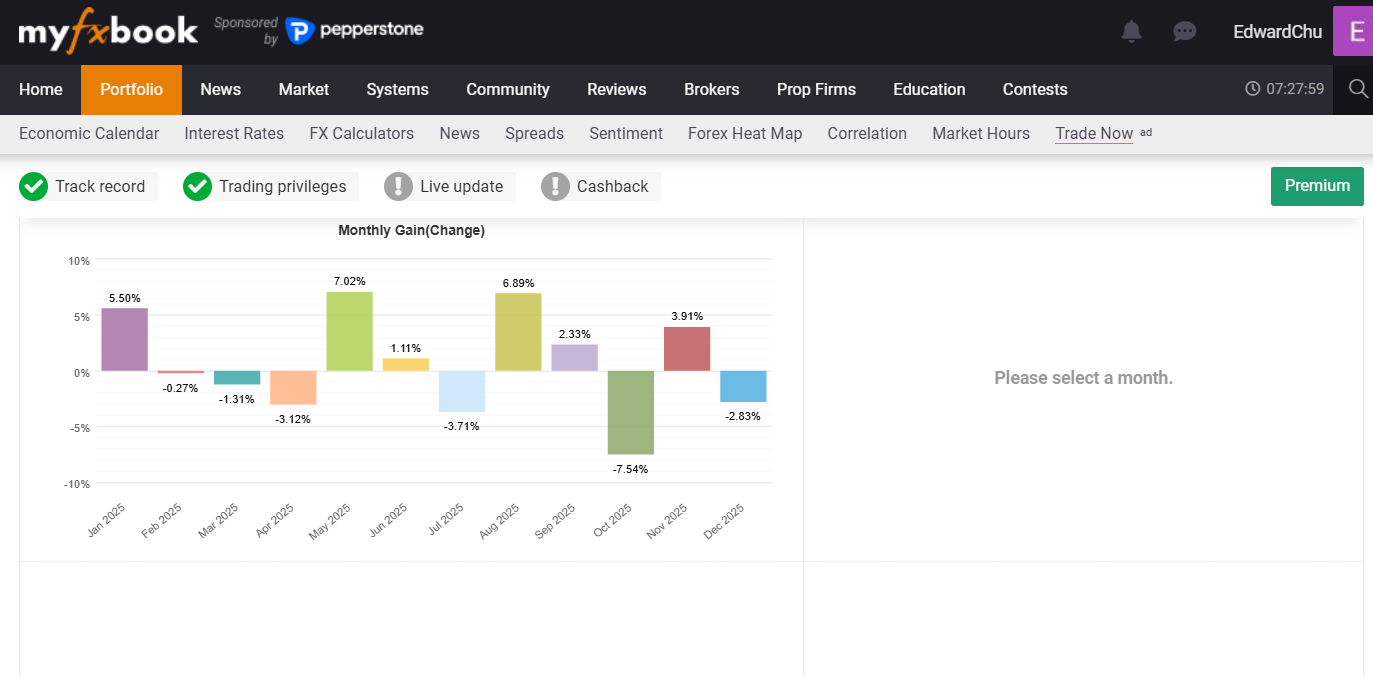This screenshot has height=677, width=1373.
Task: Click the Live update warning icon
Action: [x=398, y=186]
